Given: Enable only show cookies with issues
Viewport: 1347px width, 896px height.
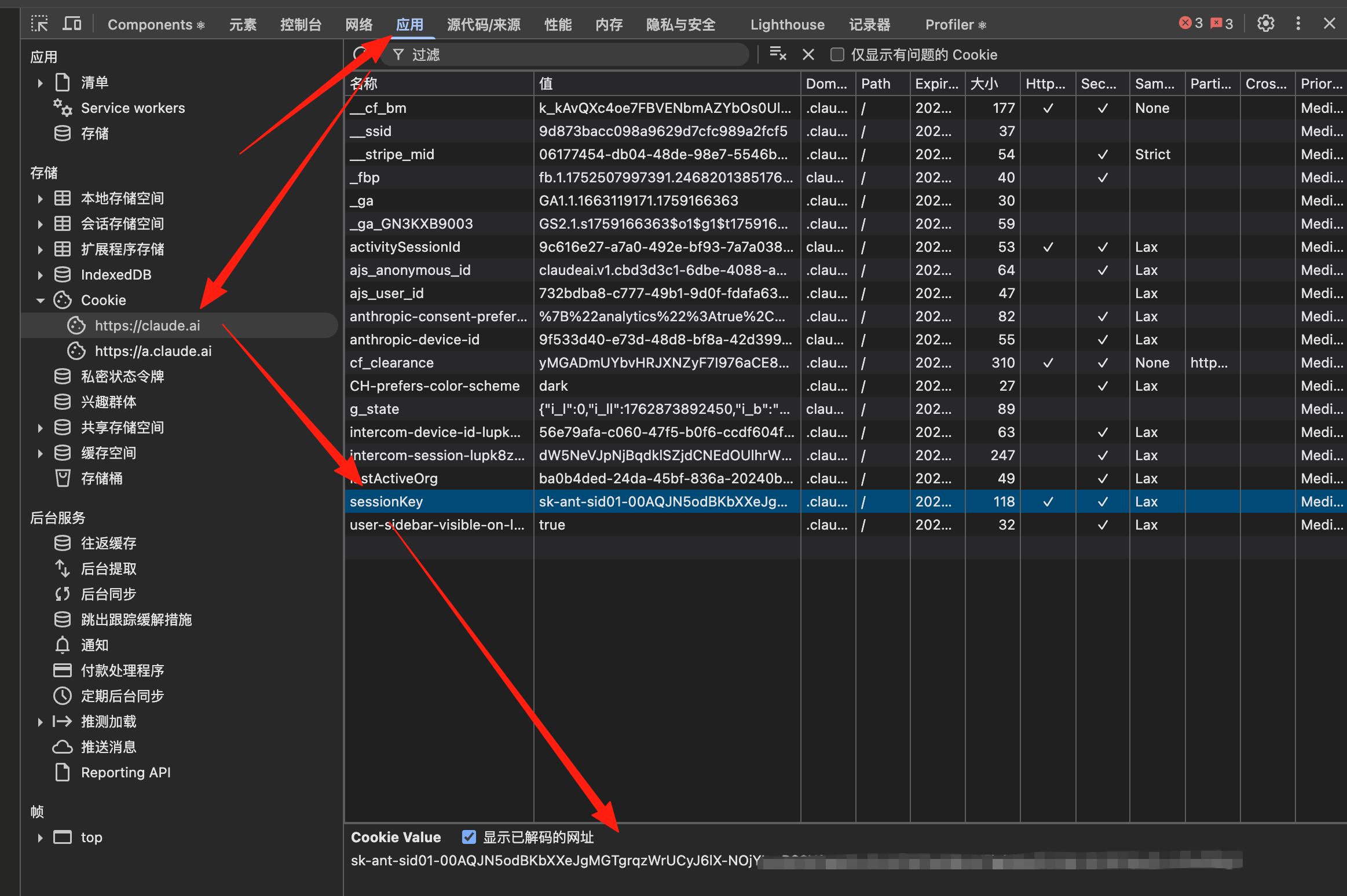Looking at the screenshot, I should pyautogui.click(x=837, y=54).
